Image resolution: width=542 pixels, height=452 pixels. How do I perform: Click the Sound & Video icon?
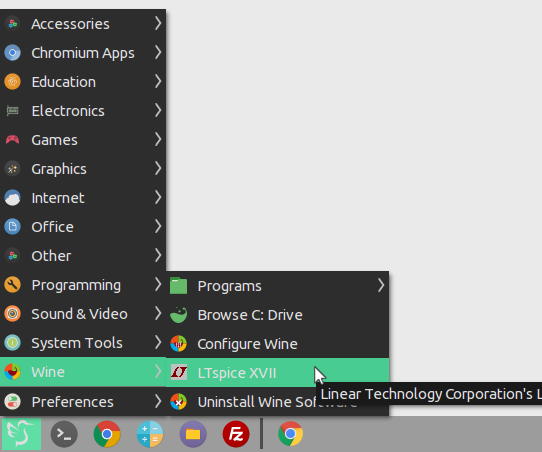click(13, 314)
